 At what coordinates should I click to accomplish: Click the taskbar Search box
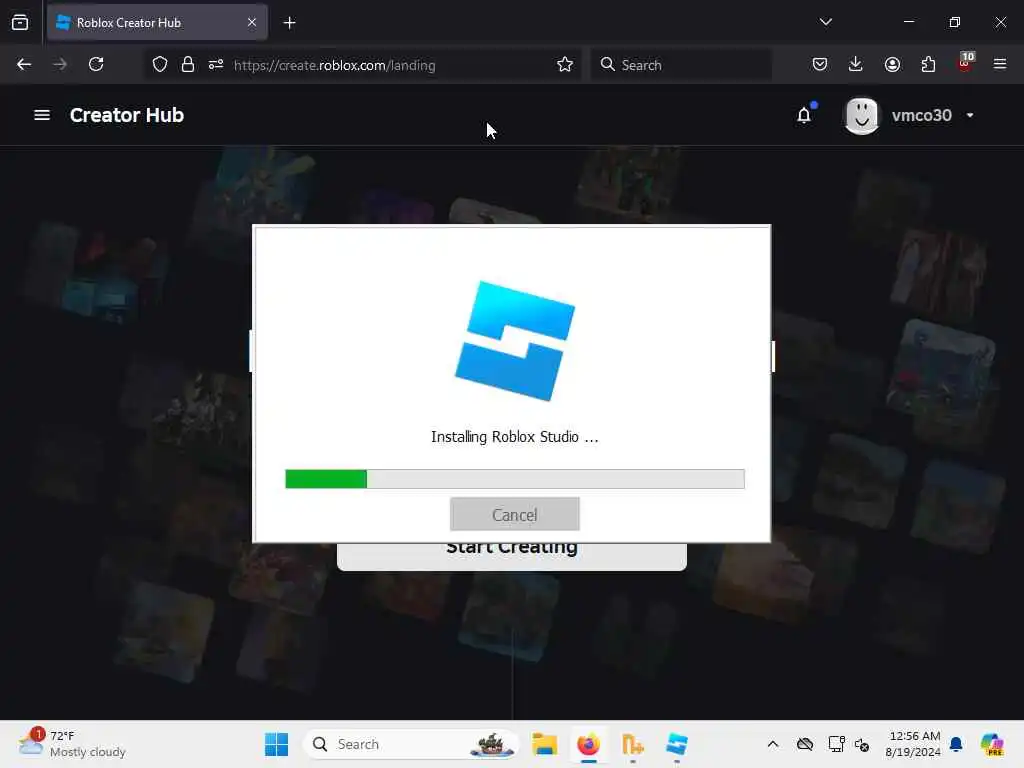tap(411, 744)
